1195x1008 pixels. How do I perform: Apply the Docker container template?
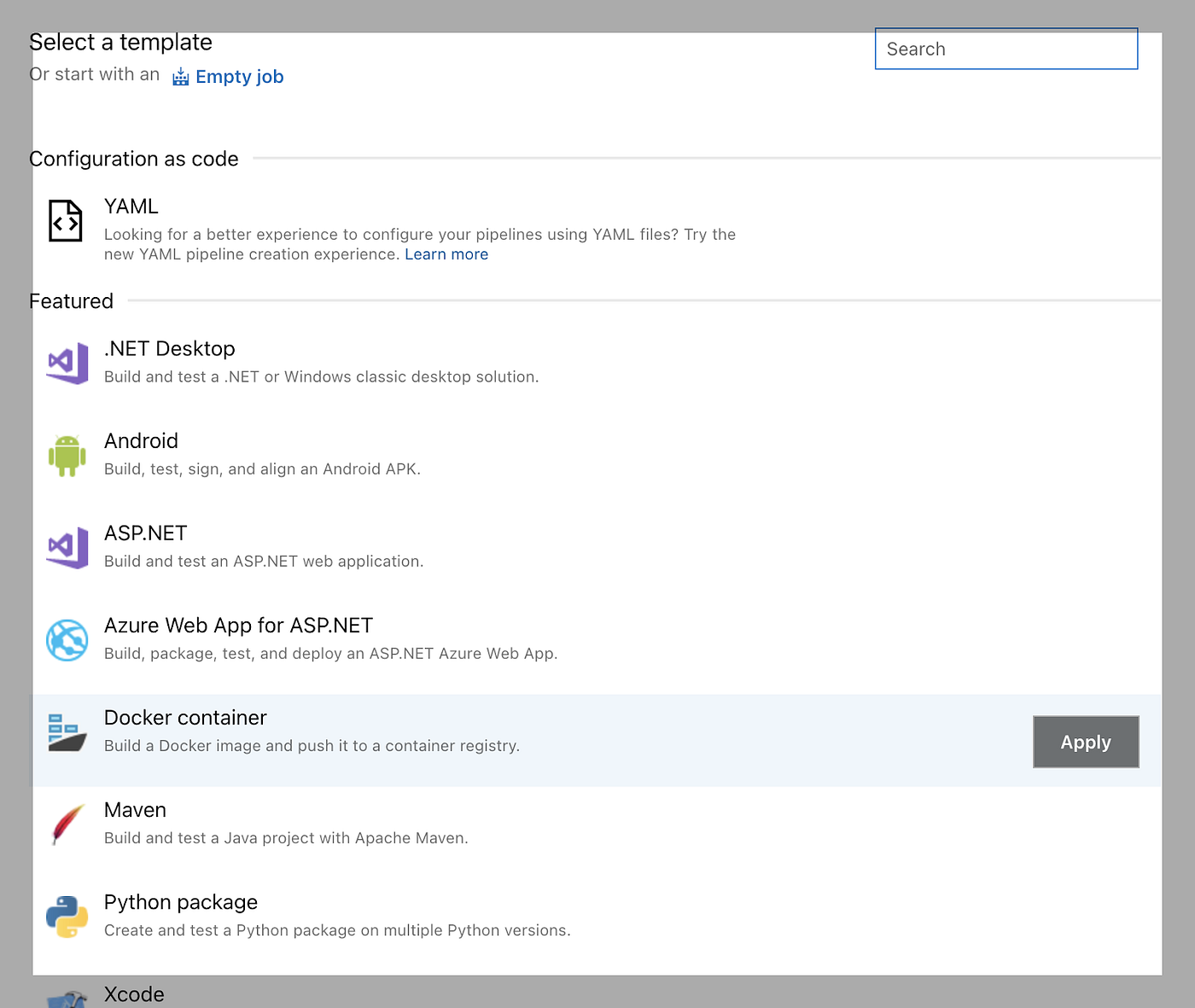click(x=1086, y=742)
